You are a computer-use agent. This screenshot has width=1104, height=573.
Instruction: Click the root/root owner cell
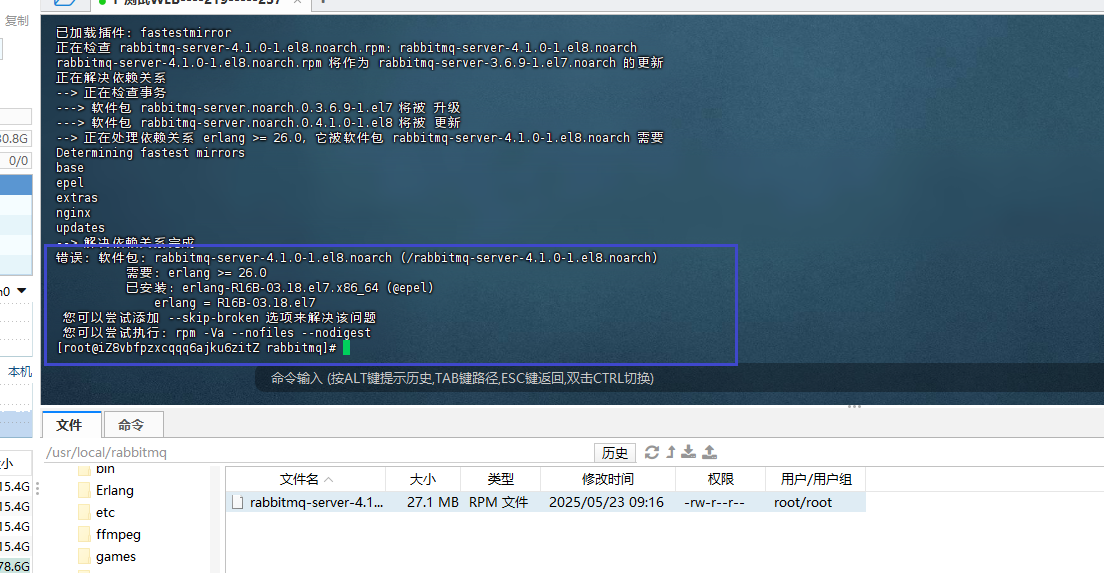click(x=803, y=503)
